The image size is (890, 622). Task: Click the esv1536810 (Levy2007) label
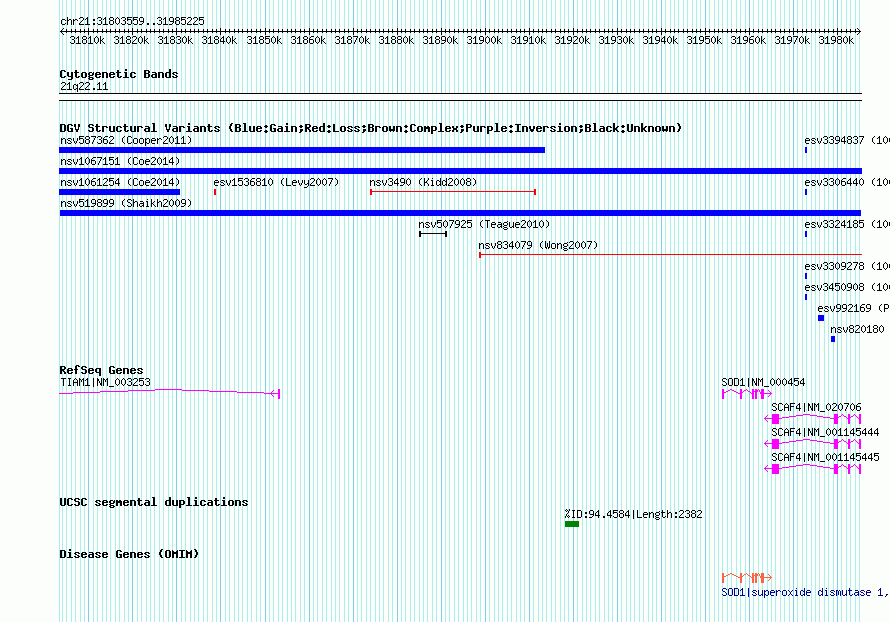(x=276, y=182)
